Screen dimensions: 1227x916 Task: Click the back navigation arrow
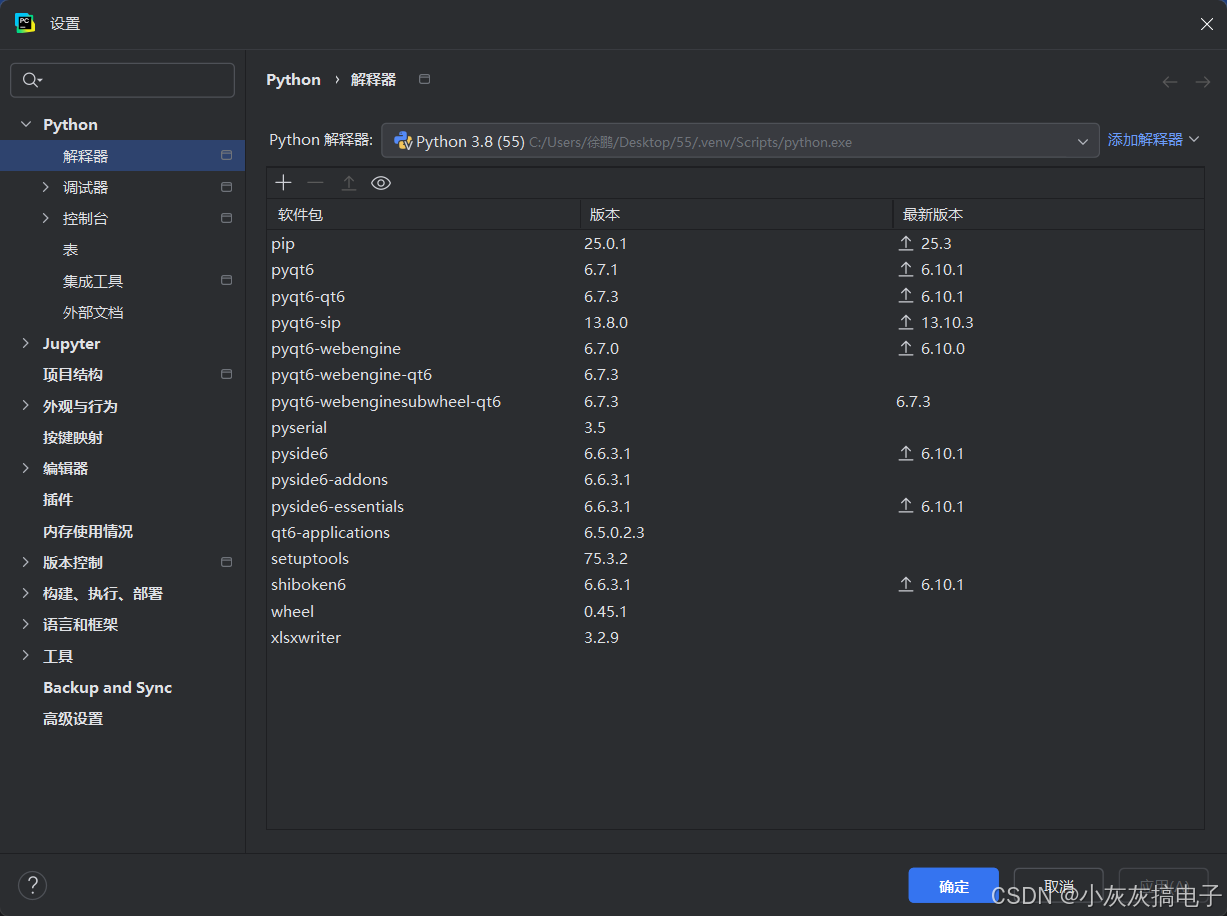[1170, 81]
